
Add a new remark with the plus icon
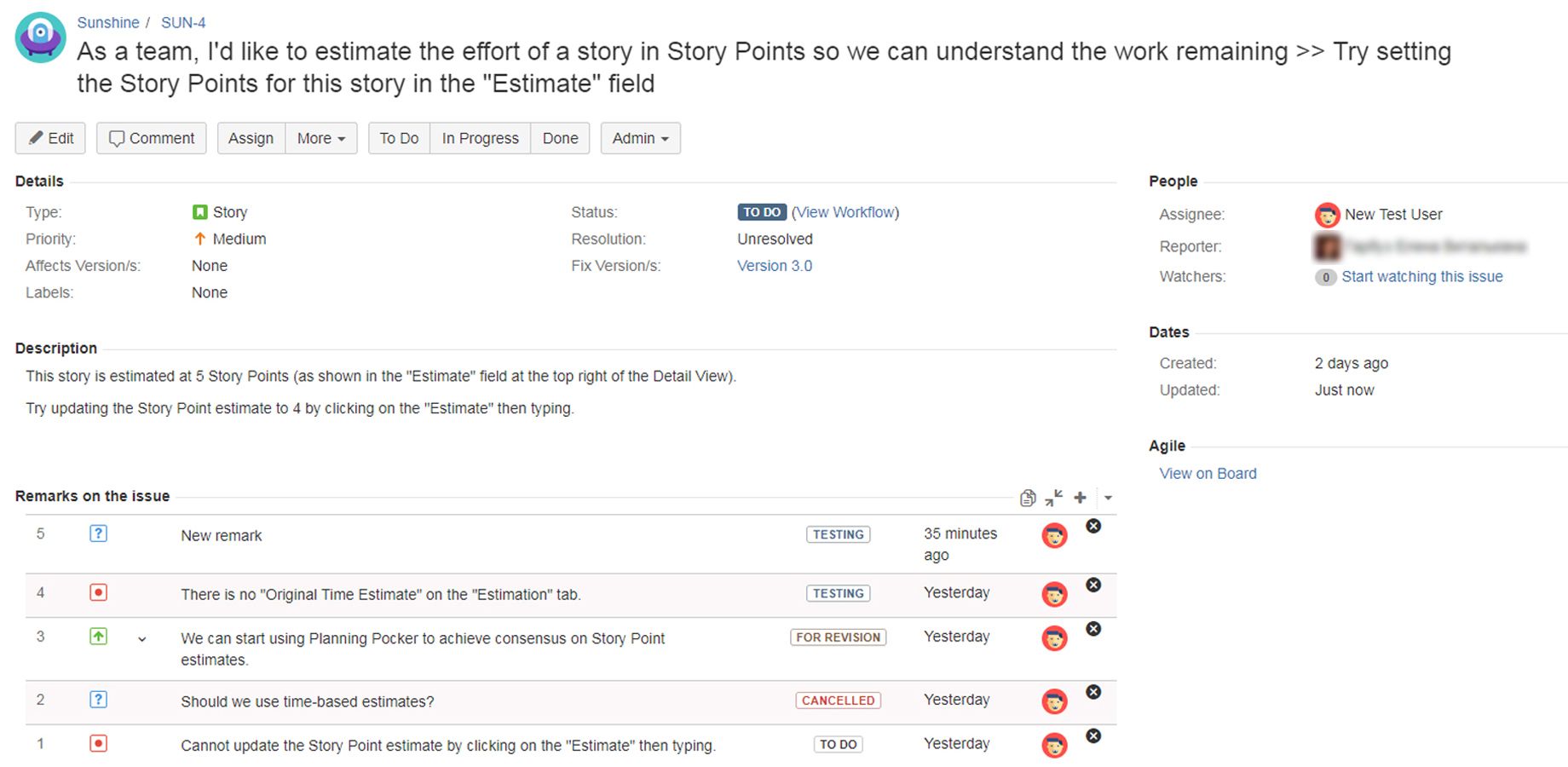1080,498
